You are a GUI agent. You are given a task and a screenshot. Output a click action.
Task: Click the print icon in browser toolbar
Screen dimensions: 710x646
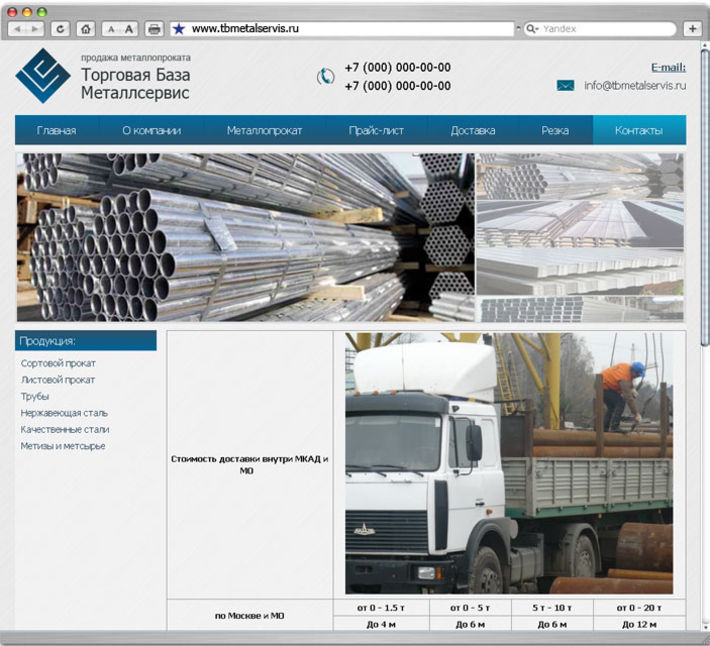click(x=154, y=29)
